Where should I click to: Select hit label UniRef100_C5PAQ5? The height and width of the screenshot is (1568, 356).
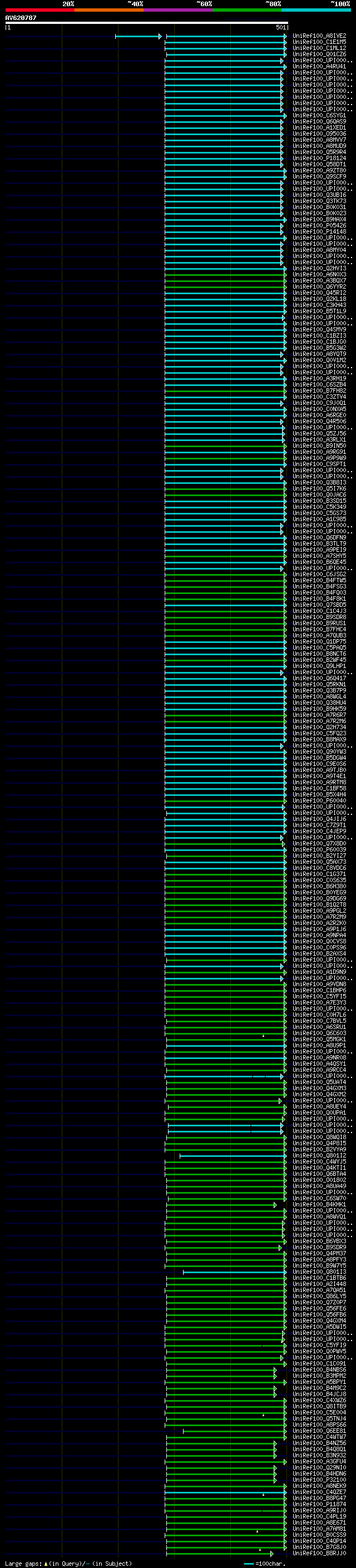coord(319,647)
